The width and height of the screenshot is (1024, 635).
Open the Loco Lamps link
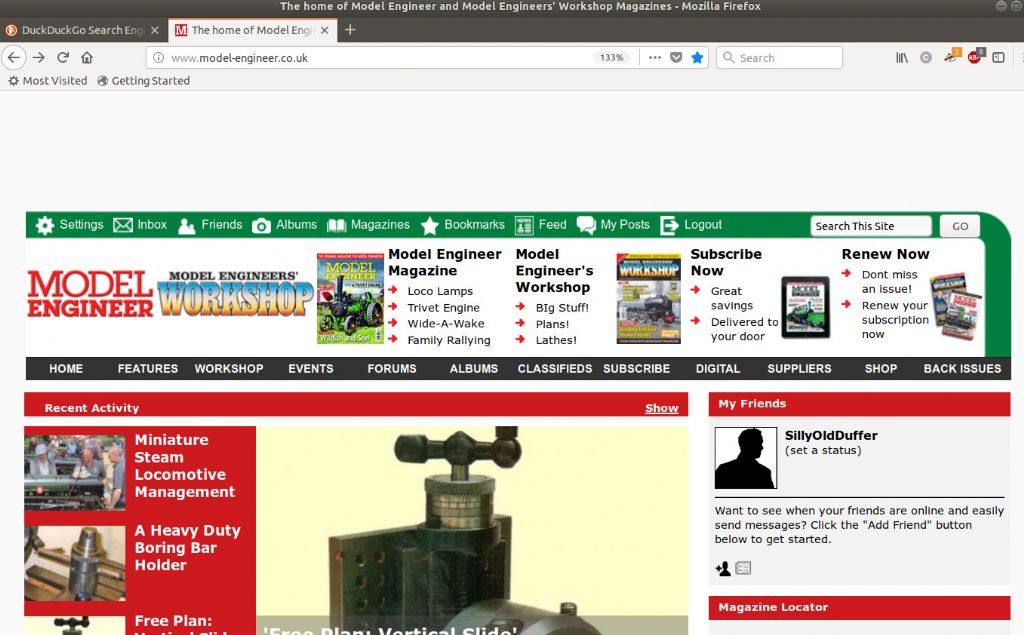click(x=440, y=291)
